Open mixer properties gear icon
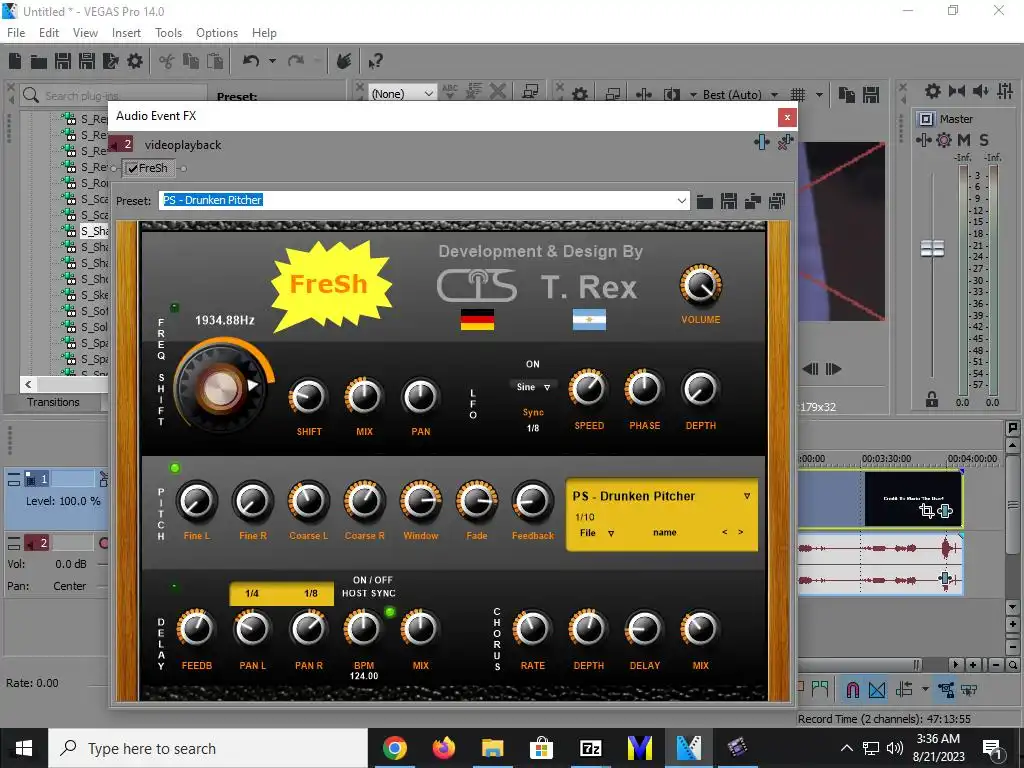This screenshot has height=768, width=1024. pos(933,91)
